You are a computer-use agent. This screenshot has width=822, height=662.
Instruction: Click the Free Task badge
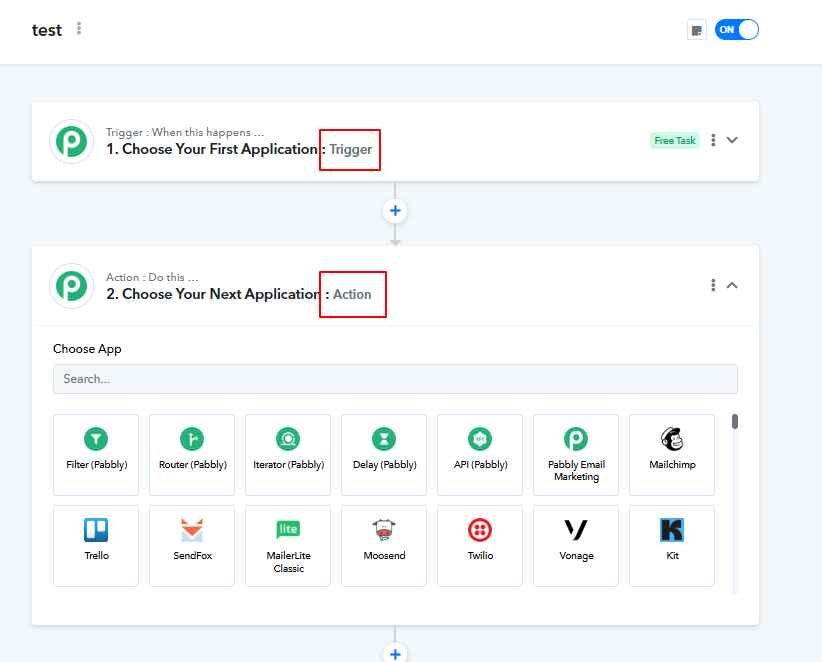[x=675, y=140]
